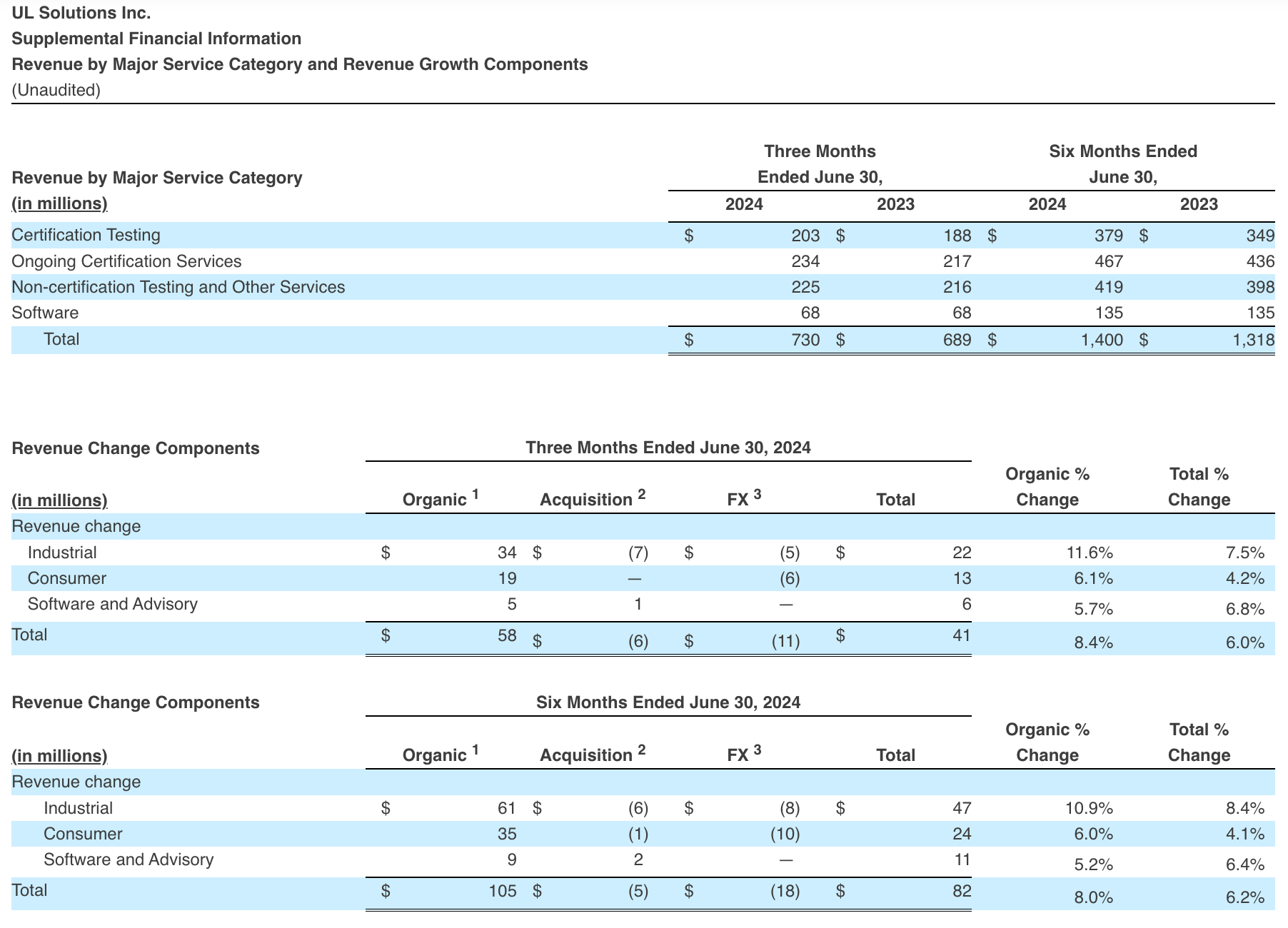The image size is (1288, 928).
Task: Select the 5.2% organic change value
Action: click(x=1094, y=864)
